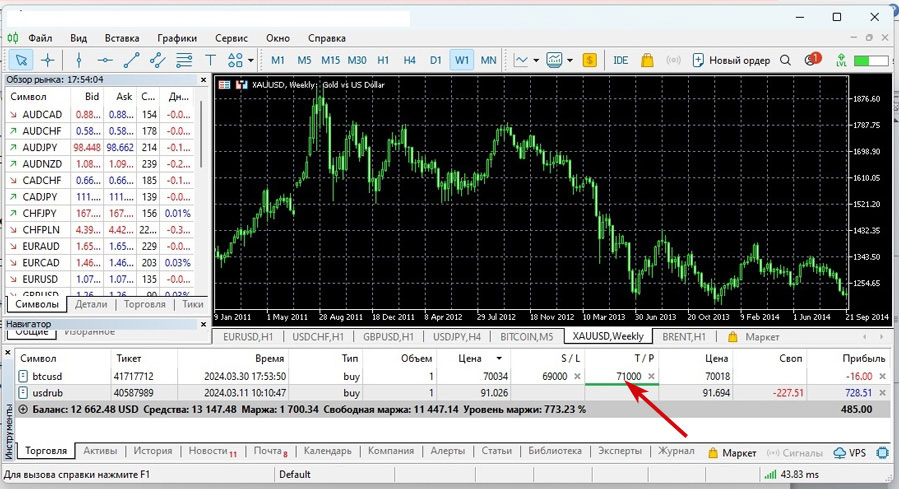This screenshot has width=899, height=489.
Task: Toggle the W1 weekly timeframe
Action: point(462,60)
